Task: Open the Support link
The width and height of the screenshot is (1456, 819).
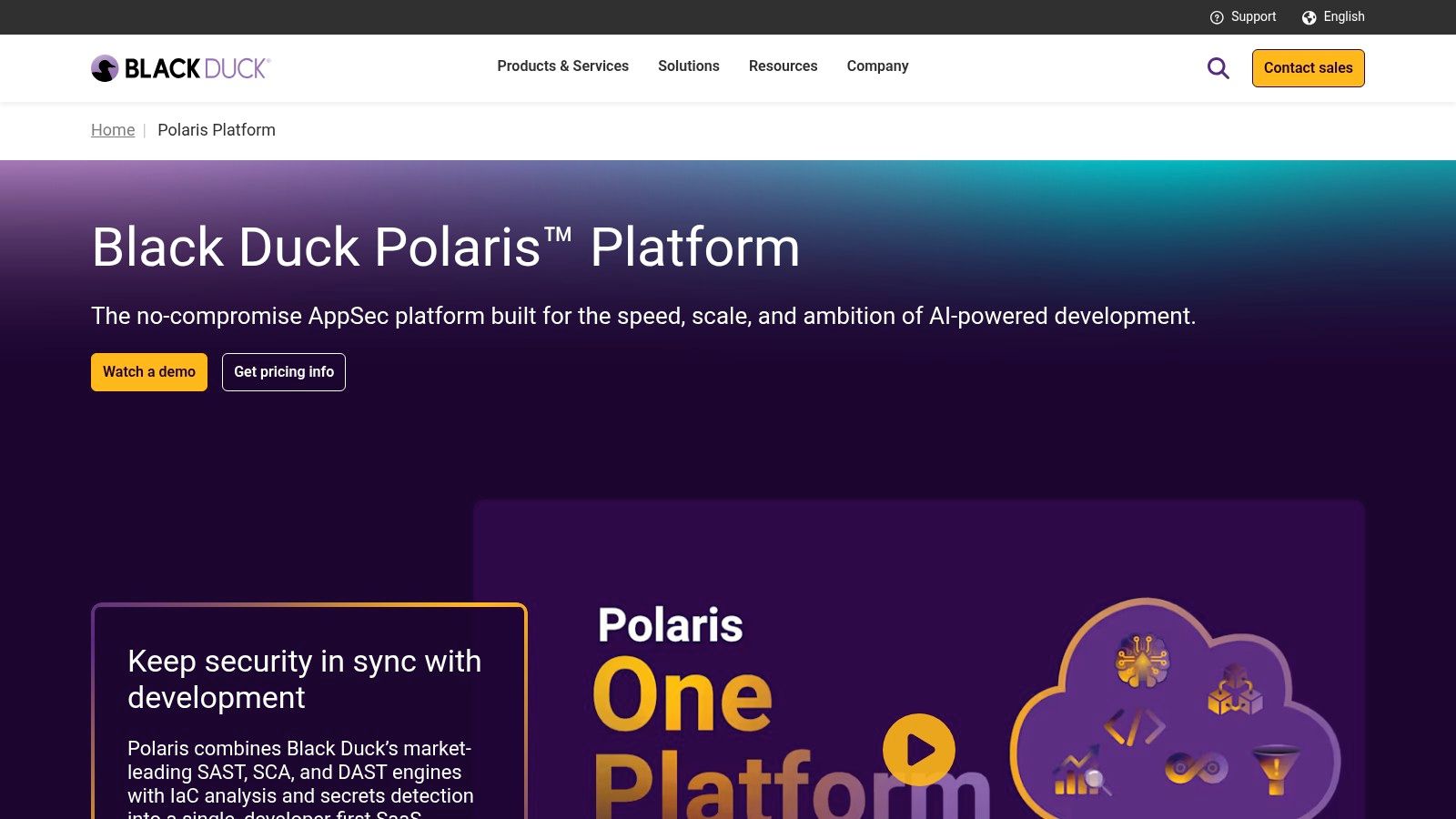Action: [1253, 17]
